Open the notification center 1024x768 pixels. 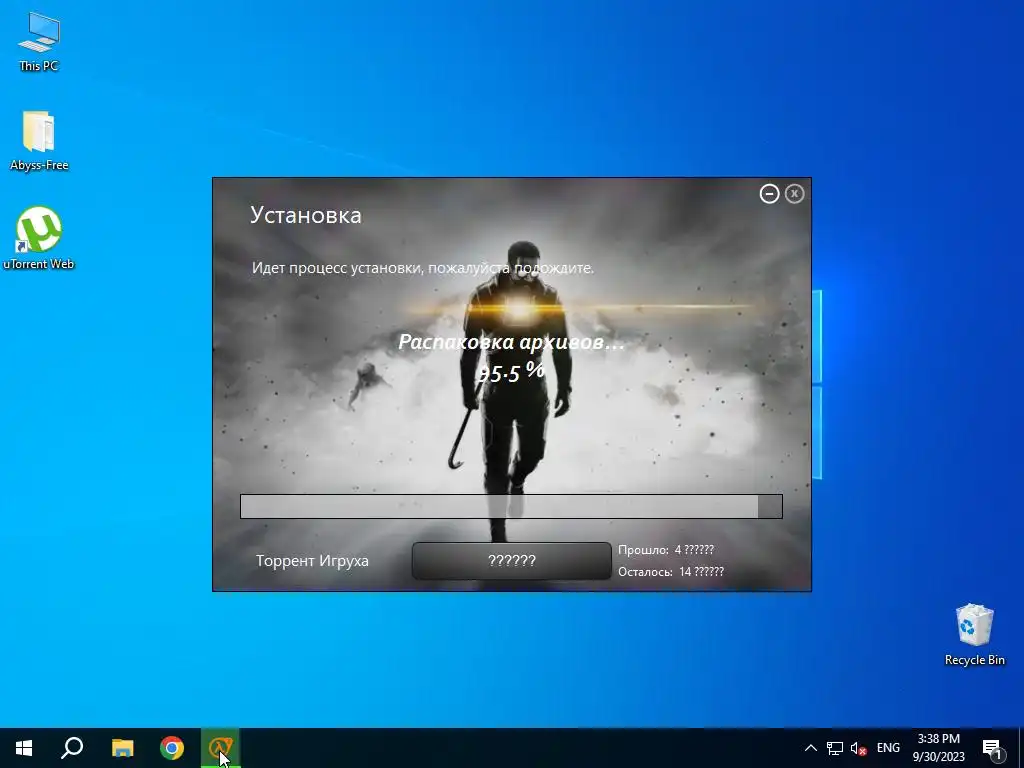coord(993,749)
